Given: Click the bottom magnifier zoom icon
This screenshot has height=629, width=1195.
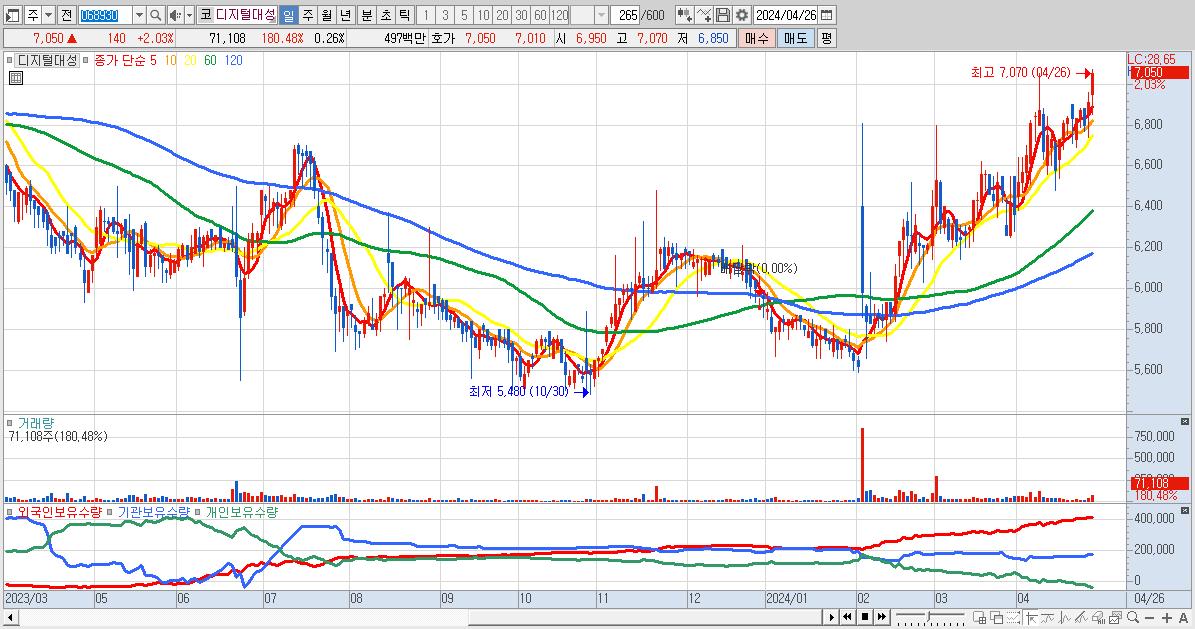Looking at the screenshot, I should pos(1133,618).
